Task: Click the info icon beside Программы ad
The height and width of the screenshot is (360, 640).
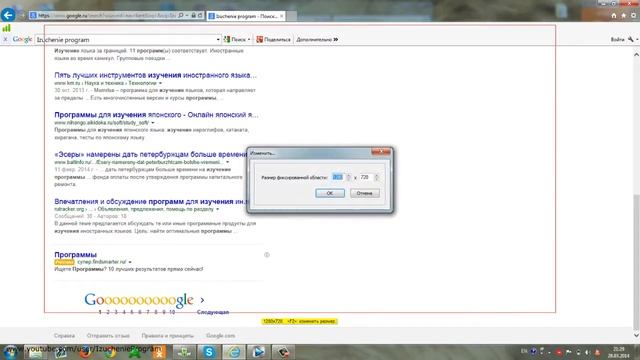Action: [x=267, y=255]
